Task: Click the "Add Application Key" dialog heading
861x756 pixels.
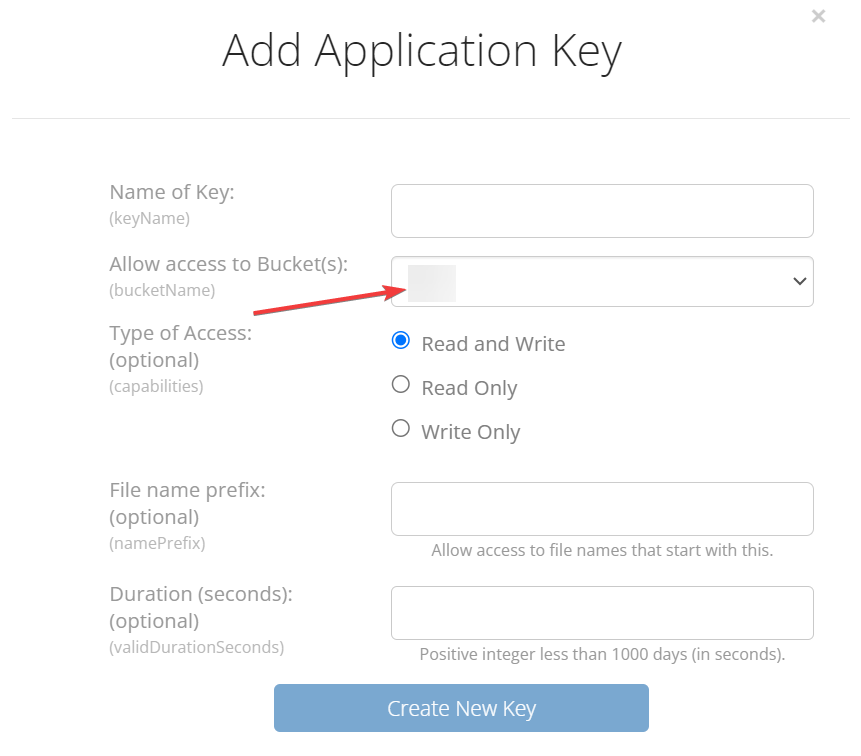Action: click(421, 50)
